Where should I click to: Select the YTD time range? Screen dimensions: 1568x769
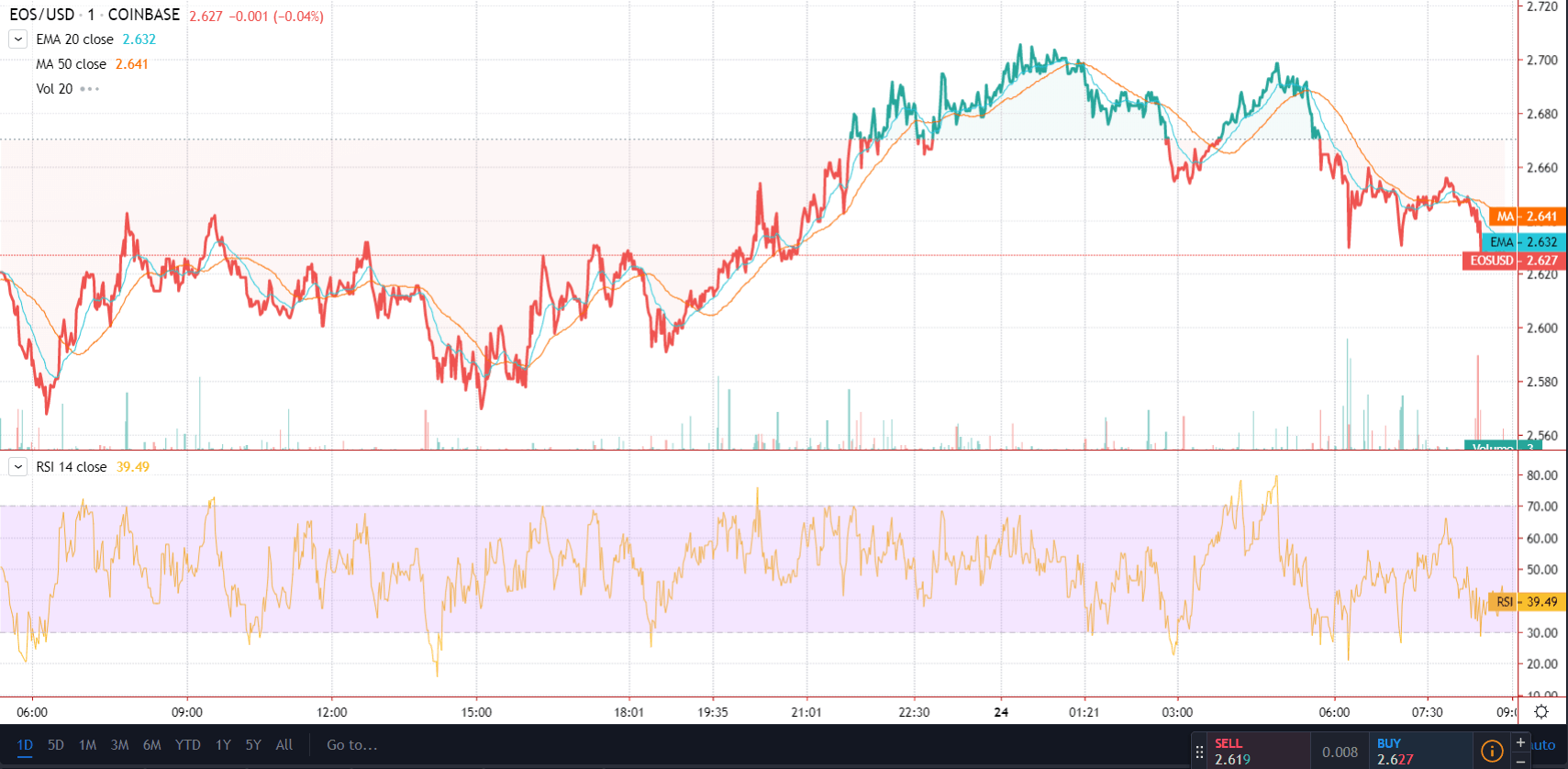pyautogui.click(x=188, y=745)
